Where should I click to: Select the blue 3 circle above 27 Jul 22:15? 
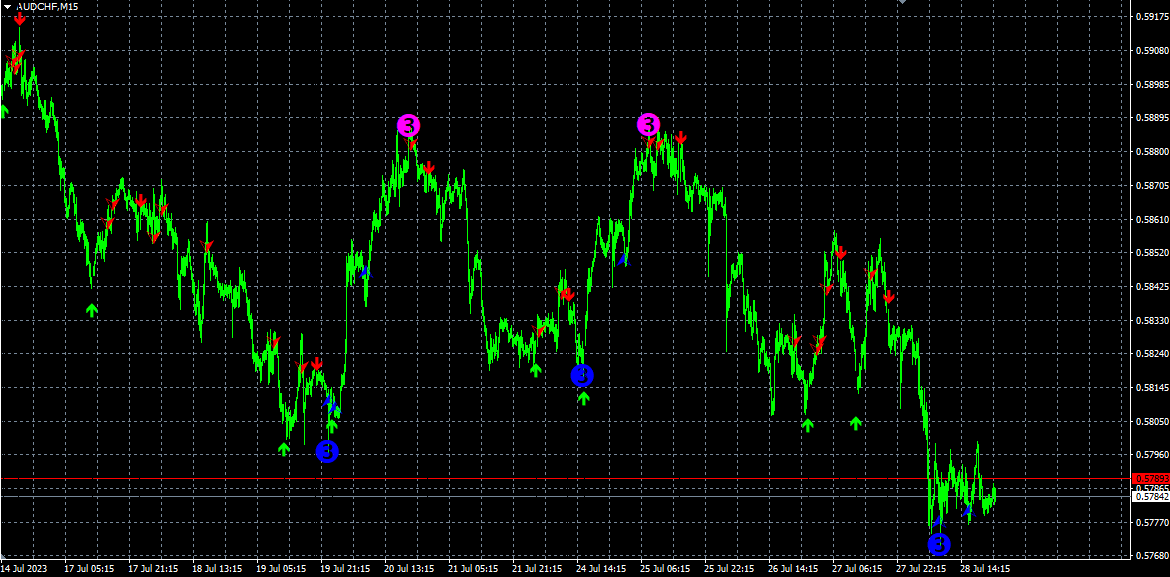pyautogui.click(x=939, y=545)
